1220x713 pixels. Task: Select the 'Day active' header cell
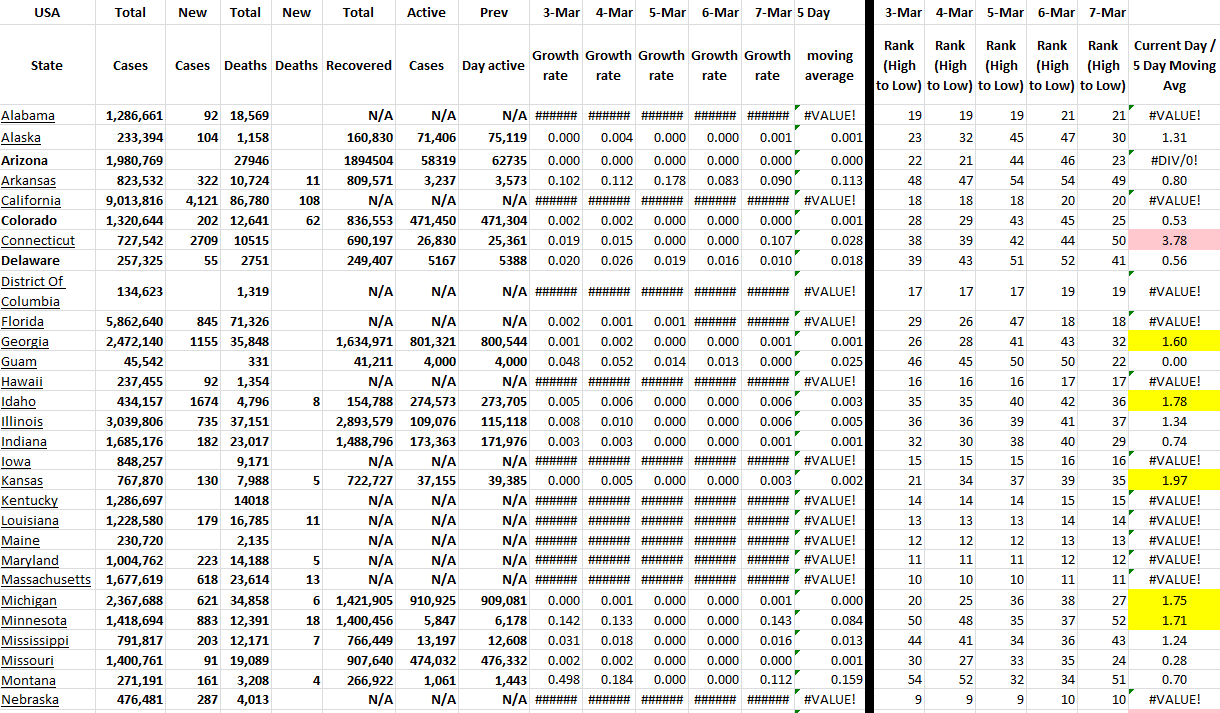tap(493, 65)
